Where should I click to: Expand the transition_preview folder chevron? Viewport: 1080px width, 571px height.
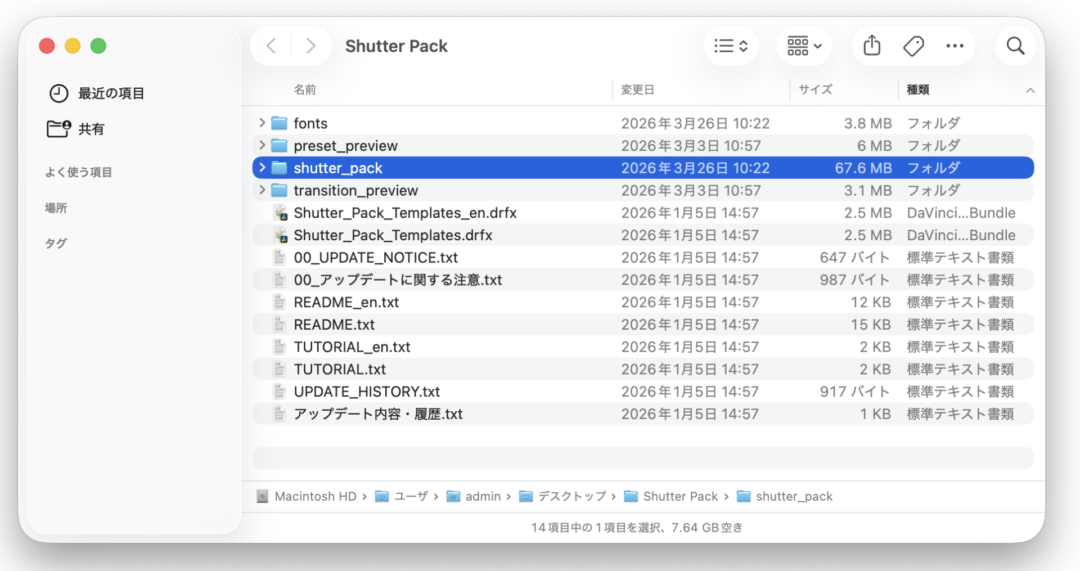(262, 190)
